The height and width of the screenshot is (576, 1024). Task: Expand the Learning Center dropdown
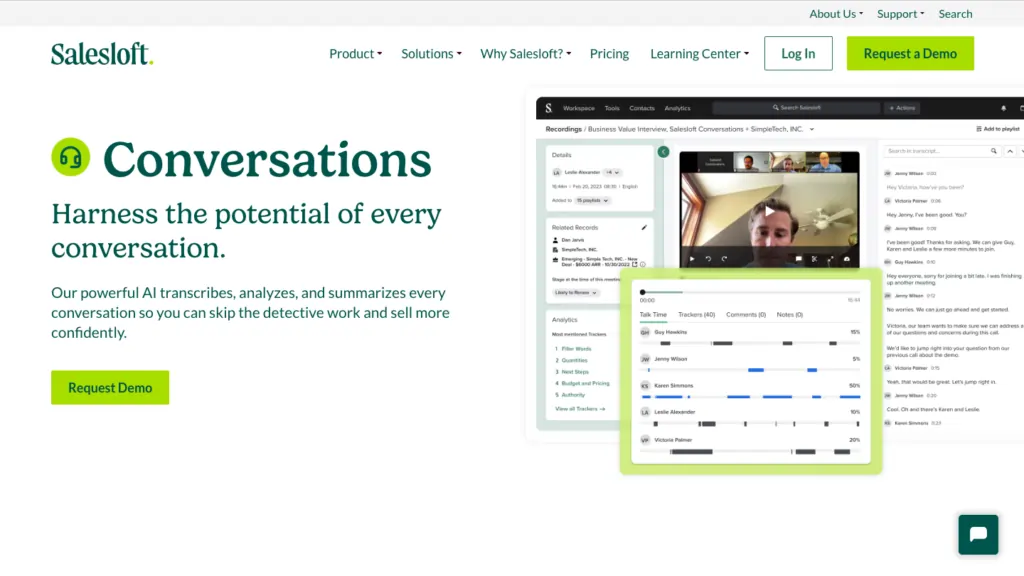click(x=699, y=54)
